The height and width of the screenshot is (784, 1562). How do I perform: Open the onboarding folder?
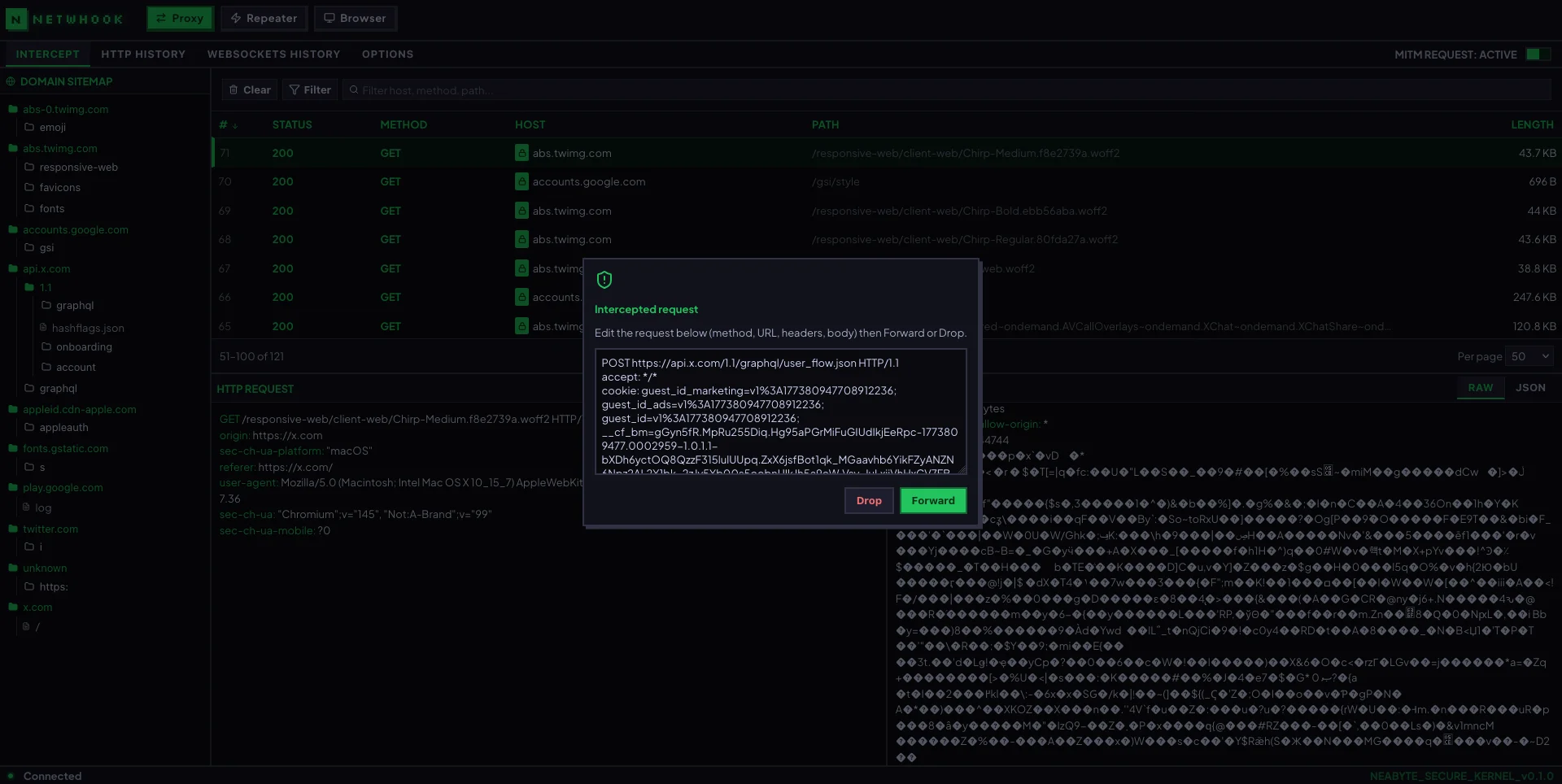[x=76, y=346]
